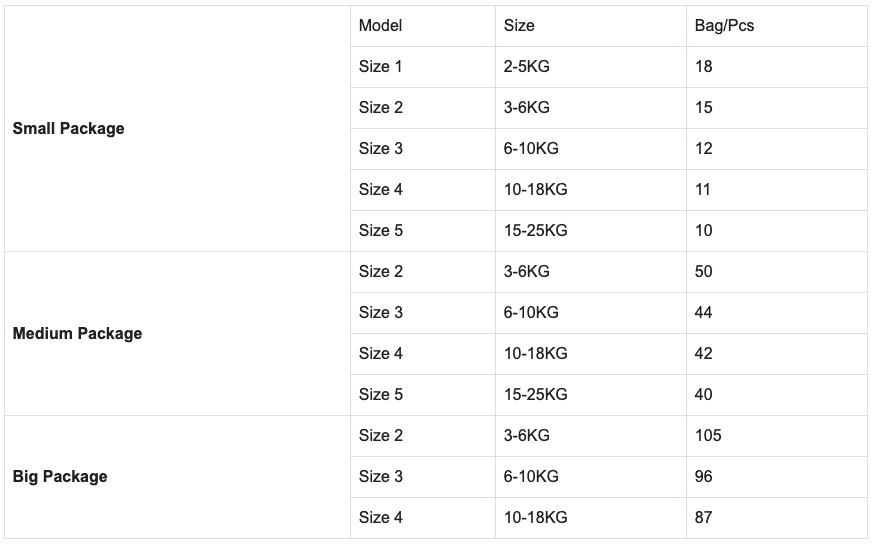The image size is (875, 546).
Task: Select the Size 1 model cell
Action: pos(423,67)
